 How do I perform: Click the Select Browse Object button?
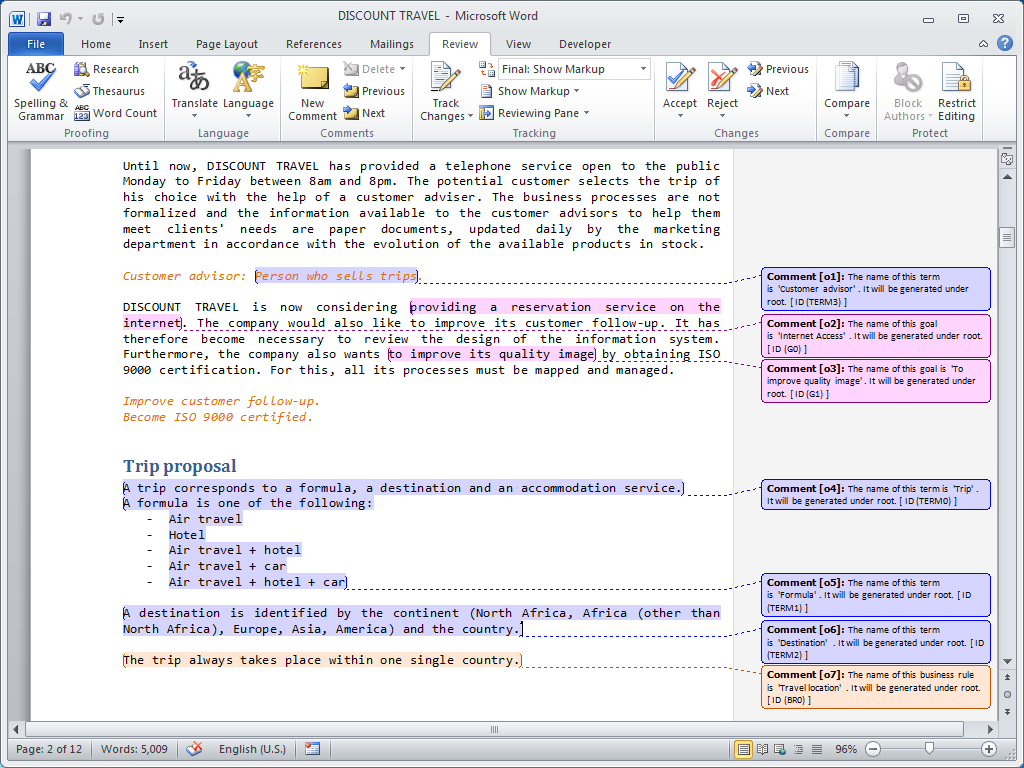click(1007, 694)
